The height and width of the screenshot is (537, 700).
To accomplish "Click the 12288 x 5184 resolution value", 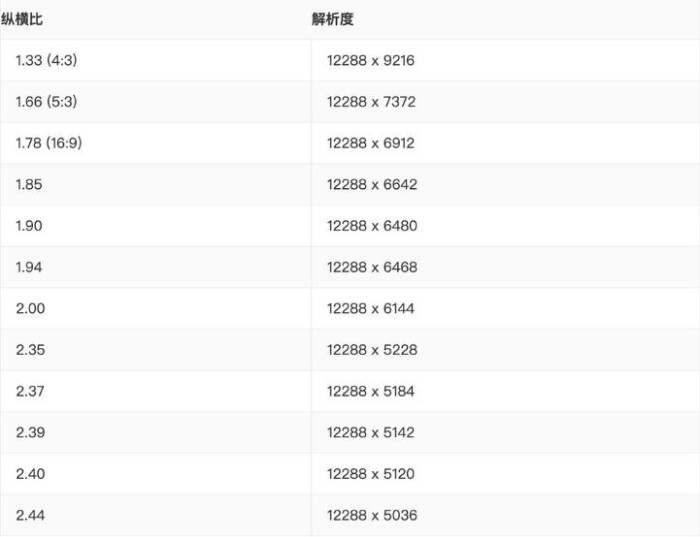I will click(x=371, y=391).
